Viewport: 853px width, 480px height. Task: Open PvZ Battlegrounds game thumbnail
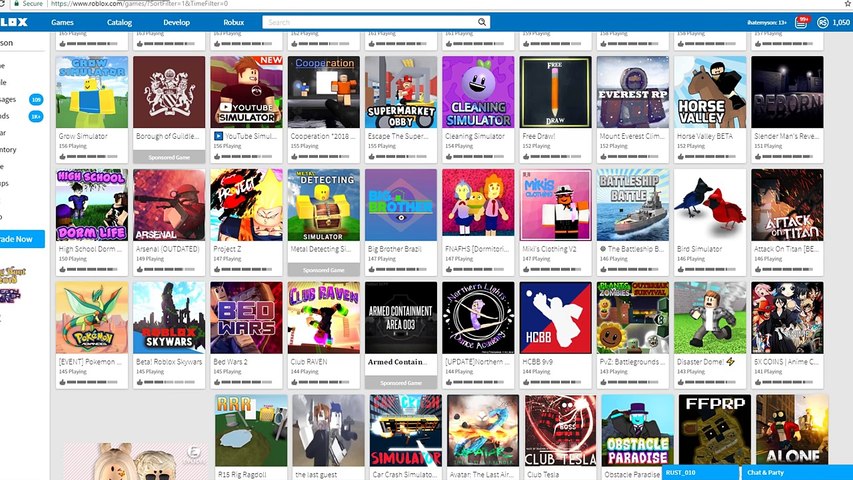pyautogui.click(x=633, y=318)
